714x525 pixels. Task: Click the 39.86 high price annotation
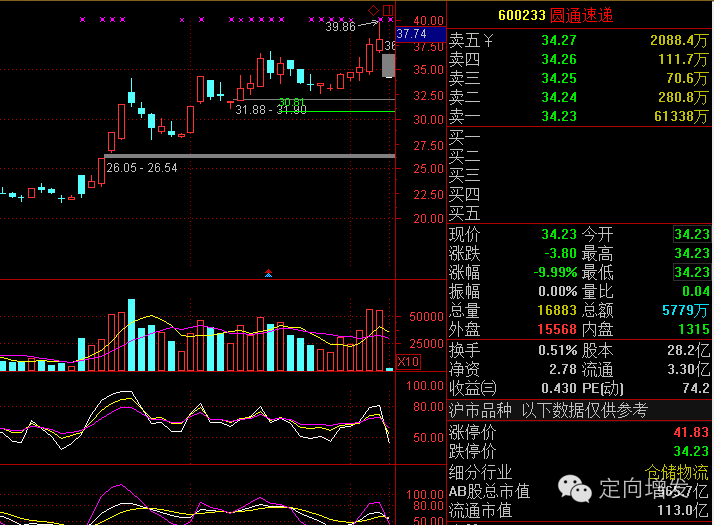coord(340,27)
